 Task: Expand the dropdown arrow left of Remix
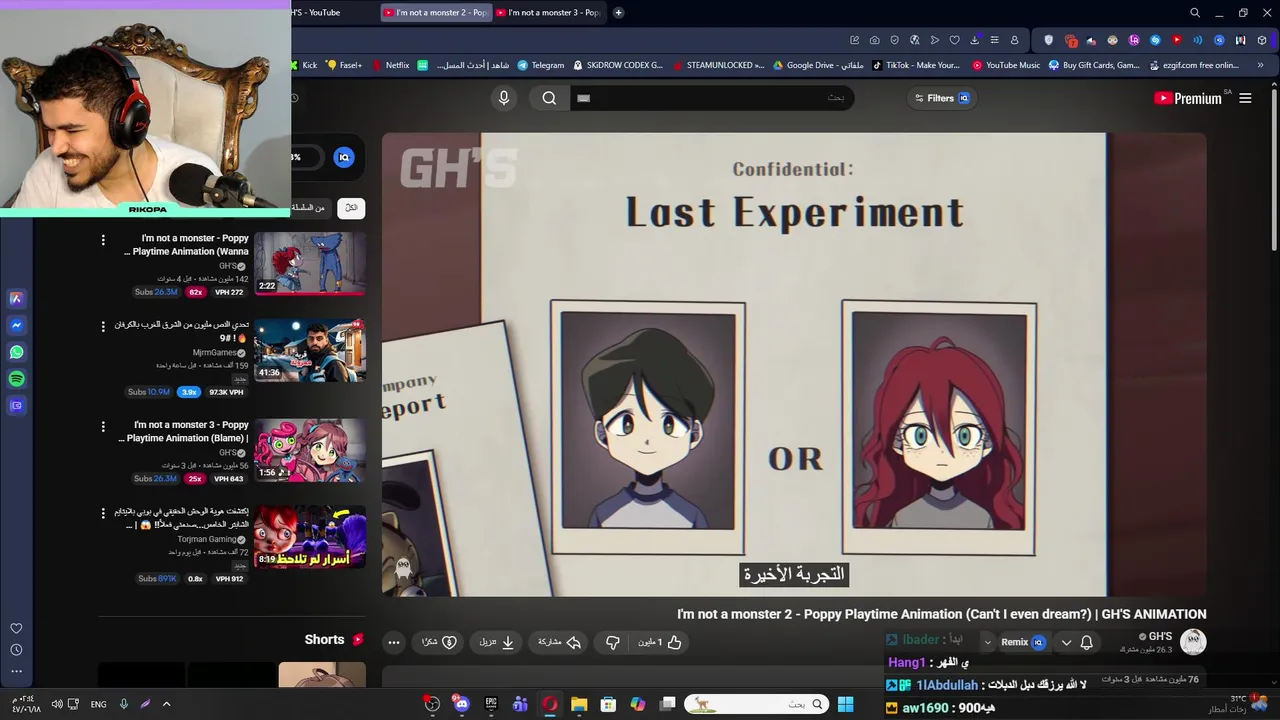click(x=987, y=642)
